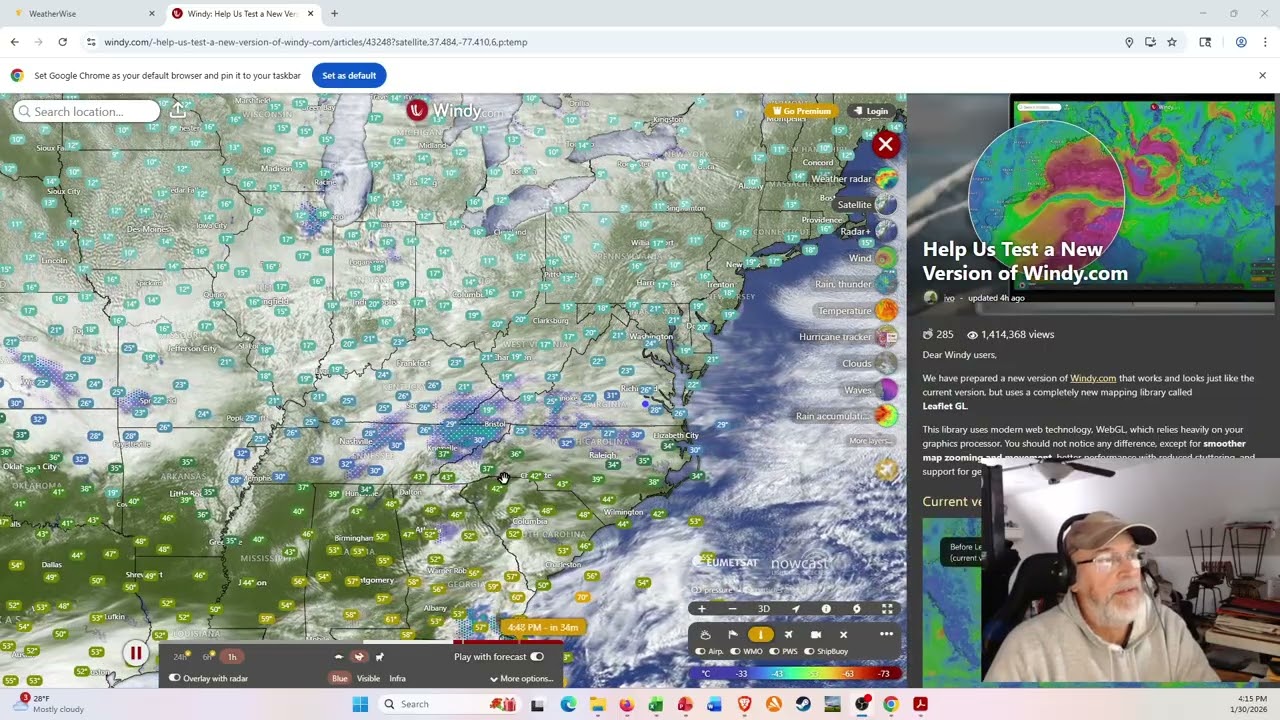Screen dimensions: 1280x720
Task: Click the map zoom-in plus icon
Action: (702, 609)
